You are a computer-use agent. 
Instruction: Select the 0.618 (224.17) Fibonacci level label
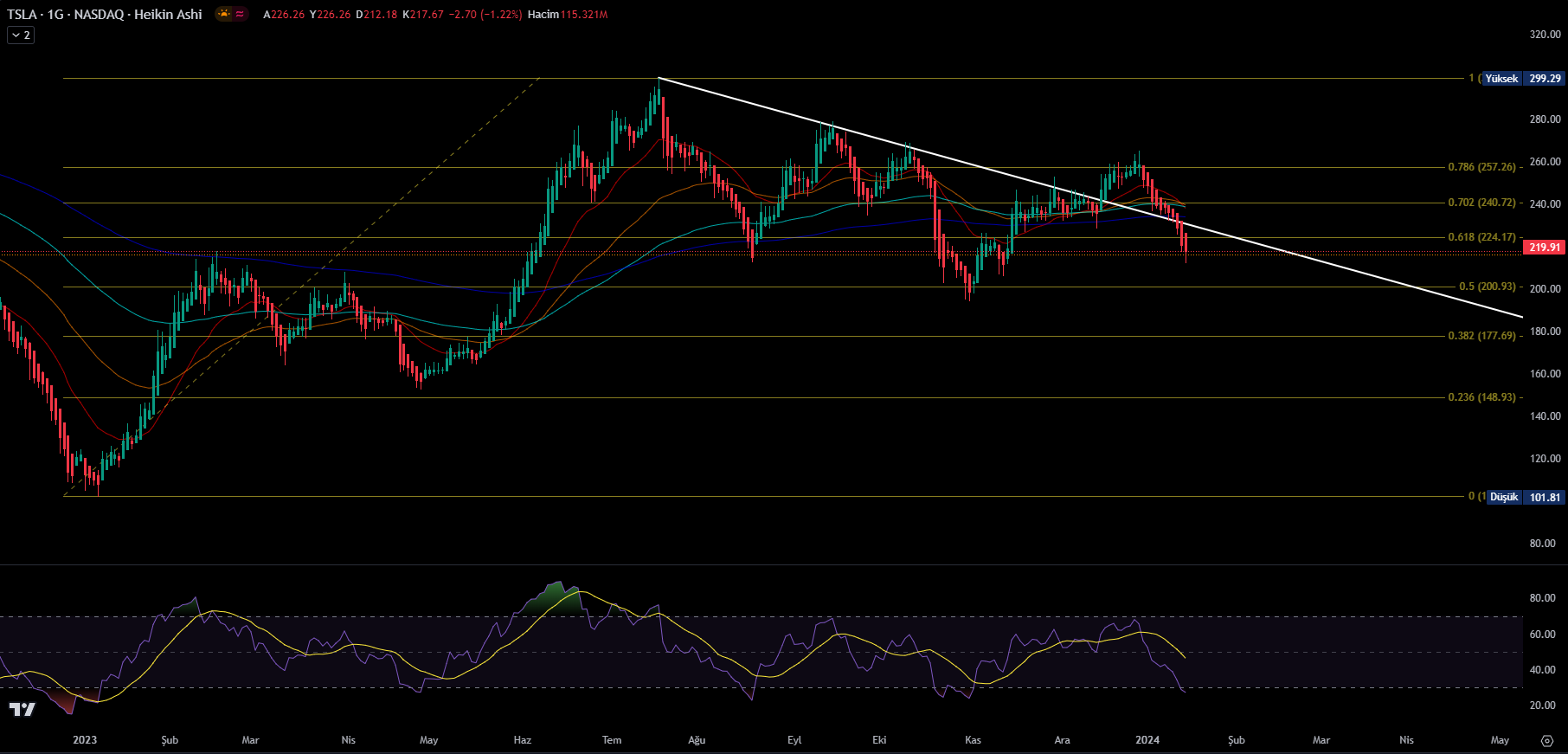1482,237
